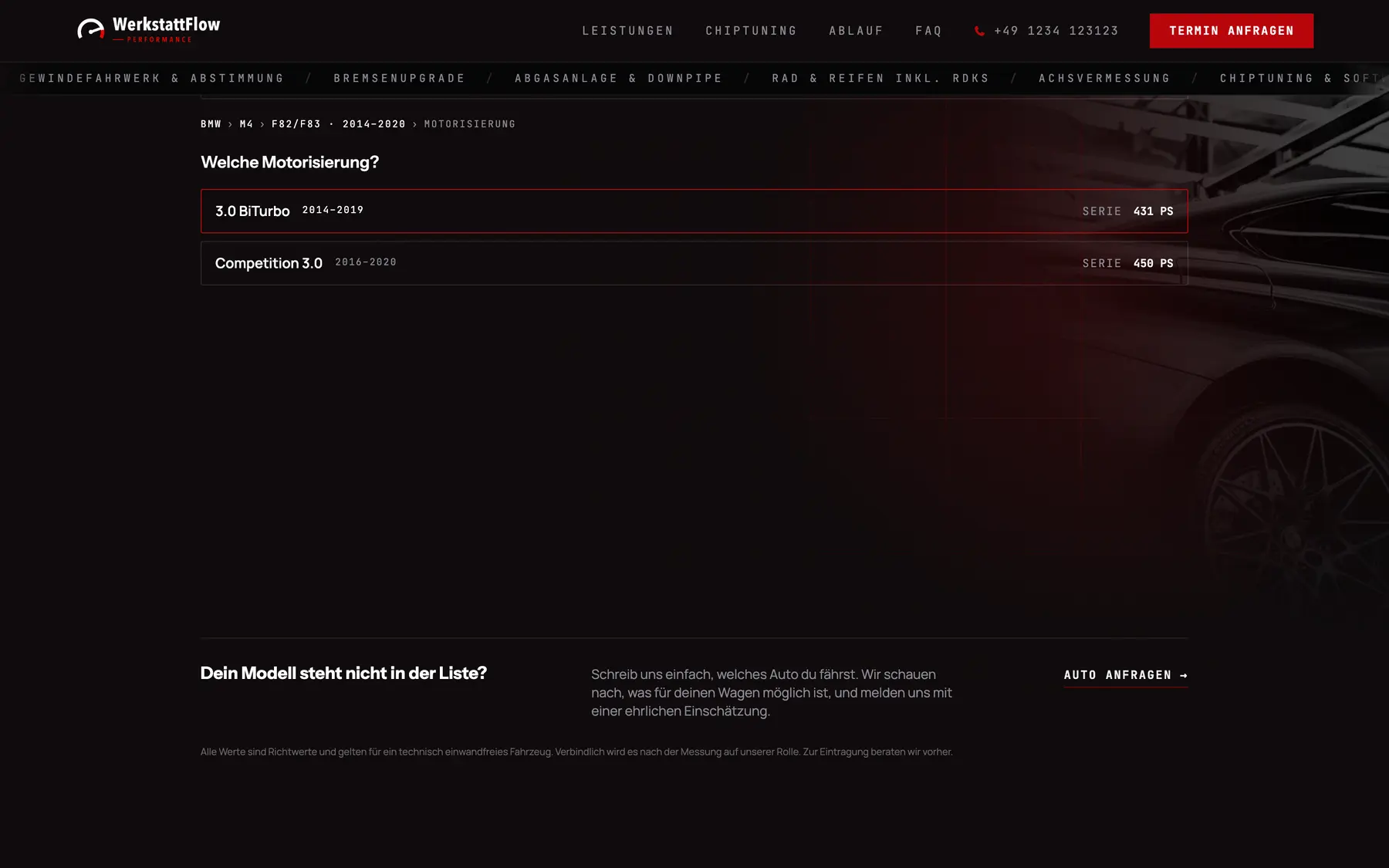
Task: Click the Termin anfragen button
Action: coord(1231,31)
